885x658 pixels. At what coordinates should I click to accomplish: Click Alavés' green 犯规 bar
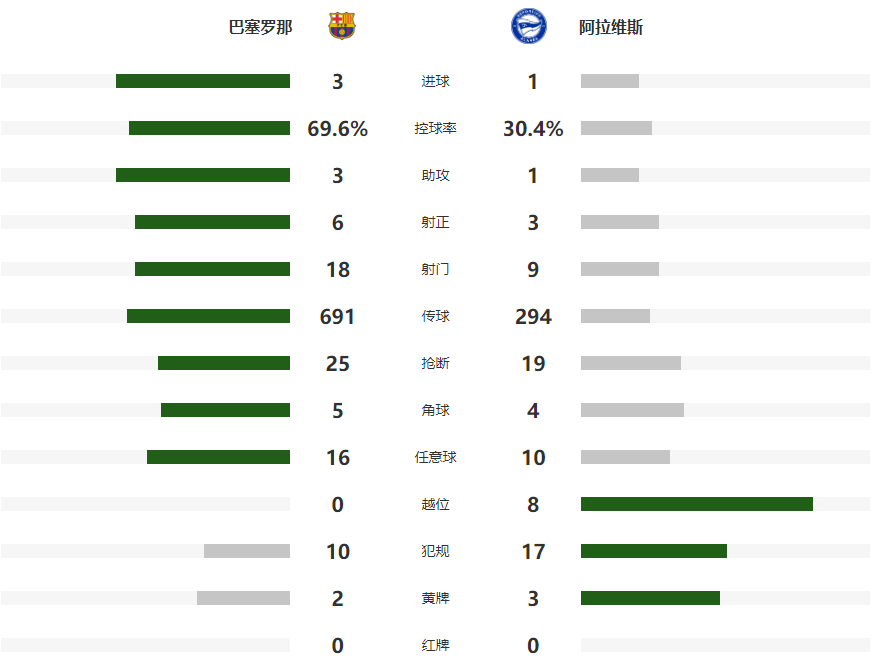click(653, 551)
